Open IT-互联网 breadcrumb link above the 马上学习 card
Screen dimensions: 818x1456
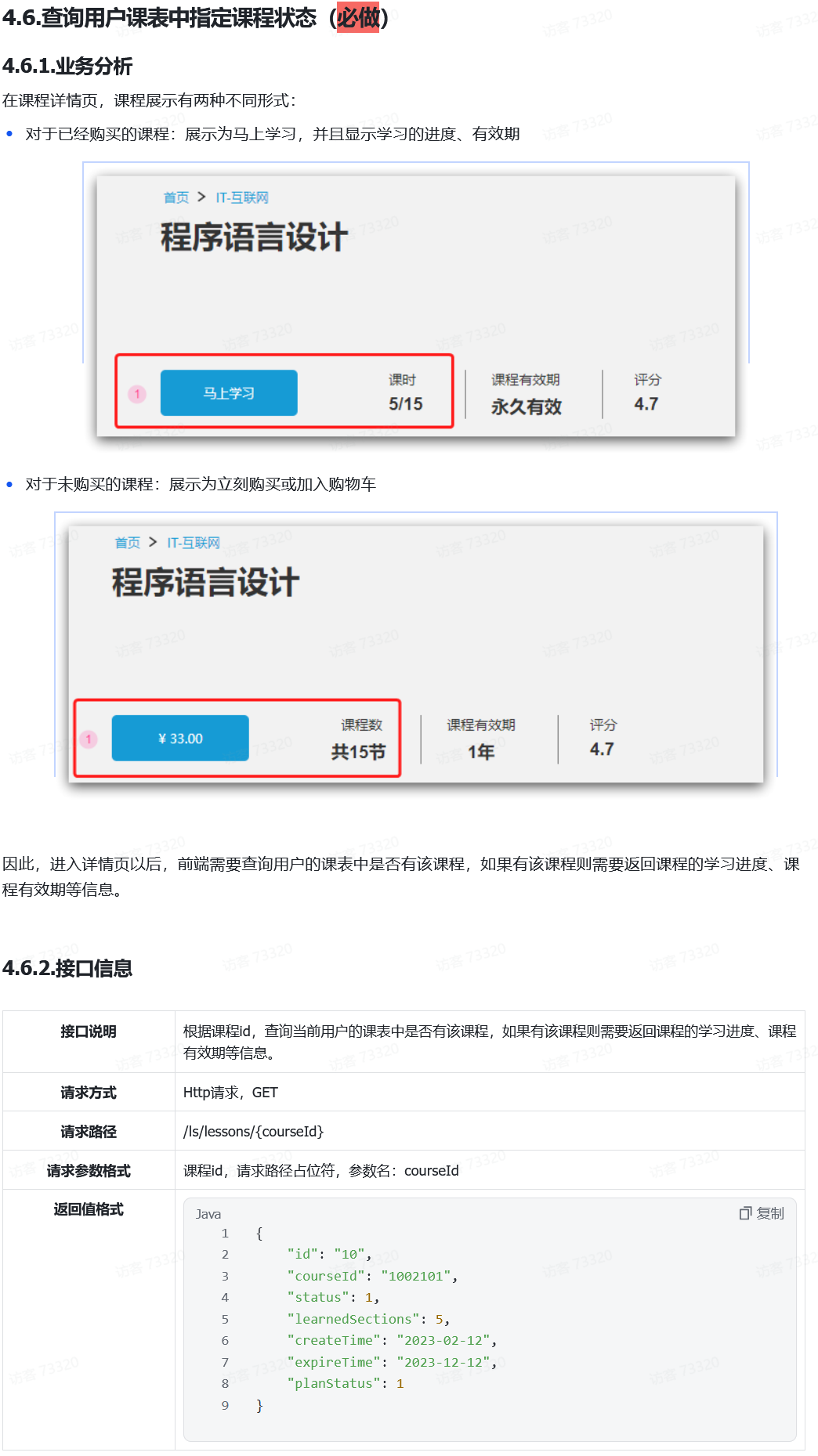242,197
